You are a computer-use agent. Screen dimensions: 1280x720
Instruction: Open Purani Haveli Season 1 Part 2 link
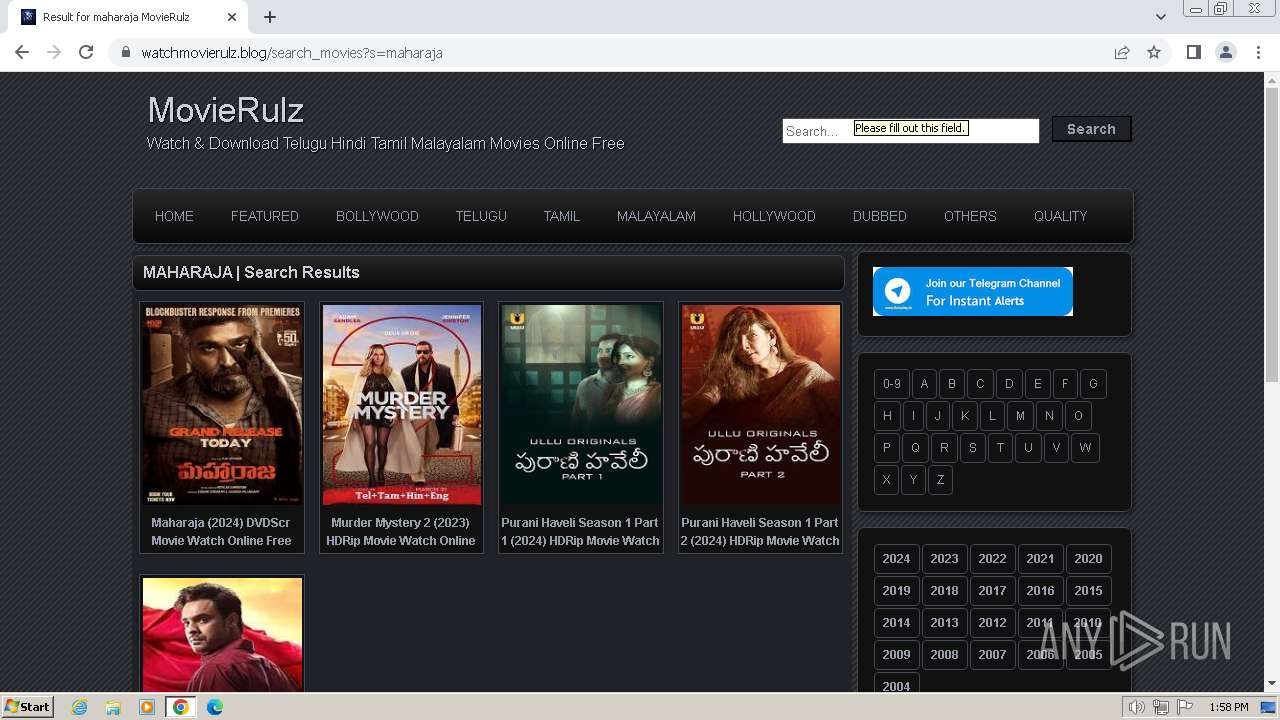[x=760, y=531]
